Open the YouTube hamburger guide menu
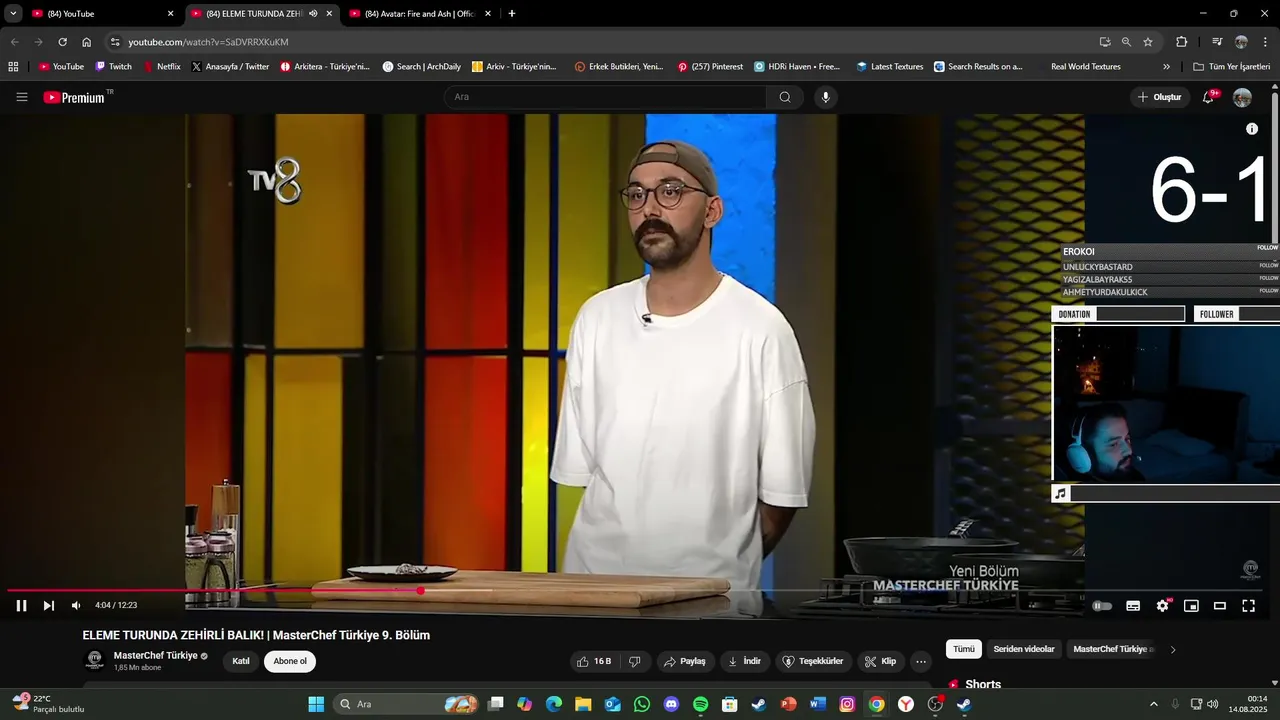This screenshot has height=720, width=1280. click(x=22, y=97)
